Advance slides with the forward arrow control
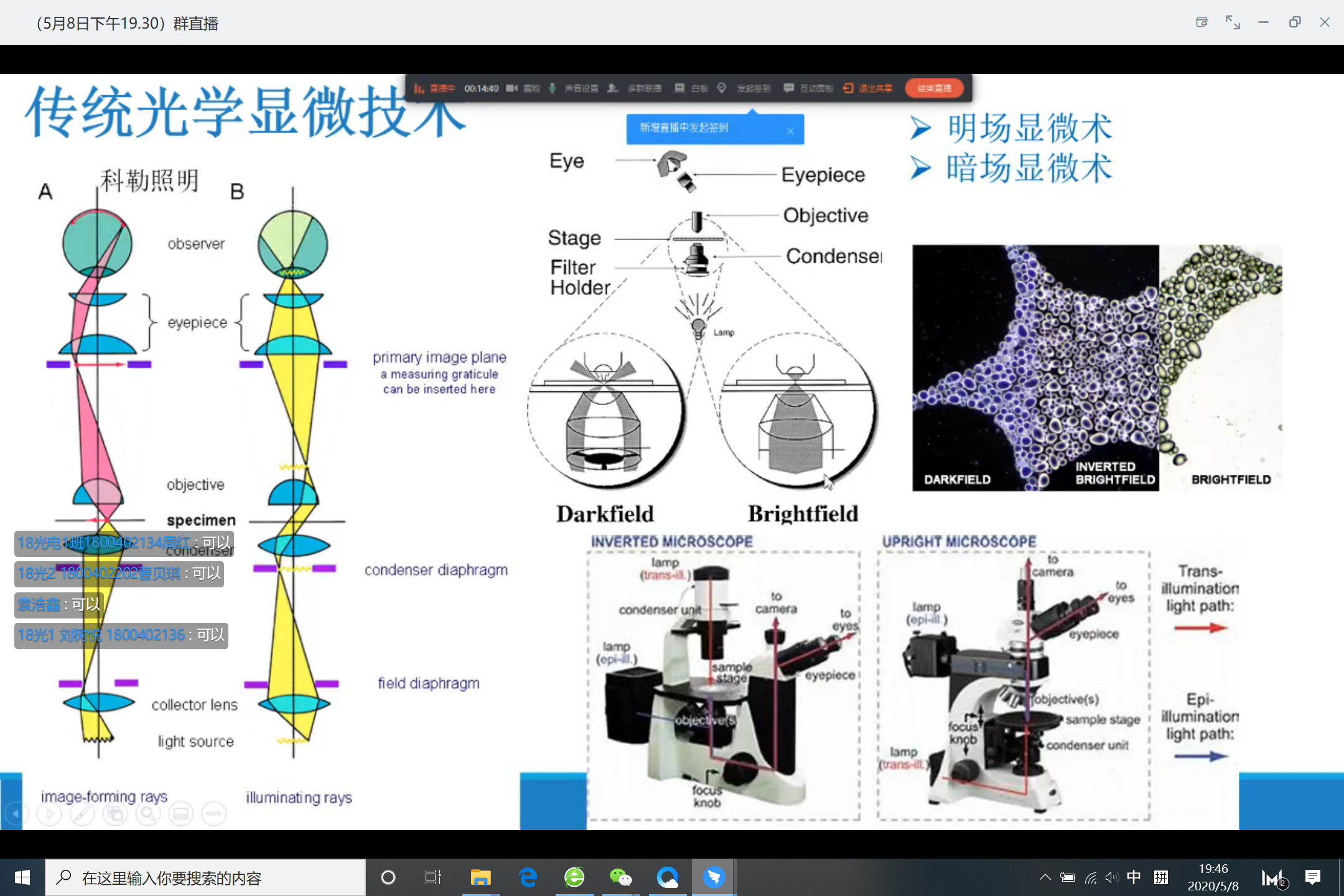Image resolution: width=1344 pixels, height=896 pixels. (50, 813)
